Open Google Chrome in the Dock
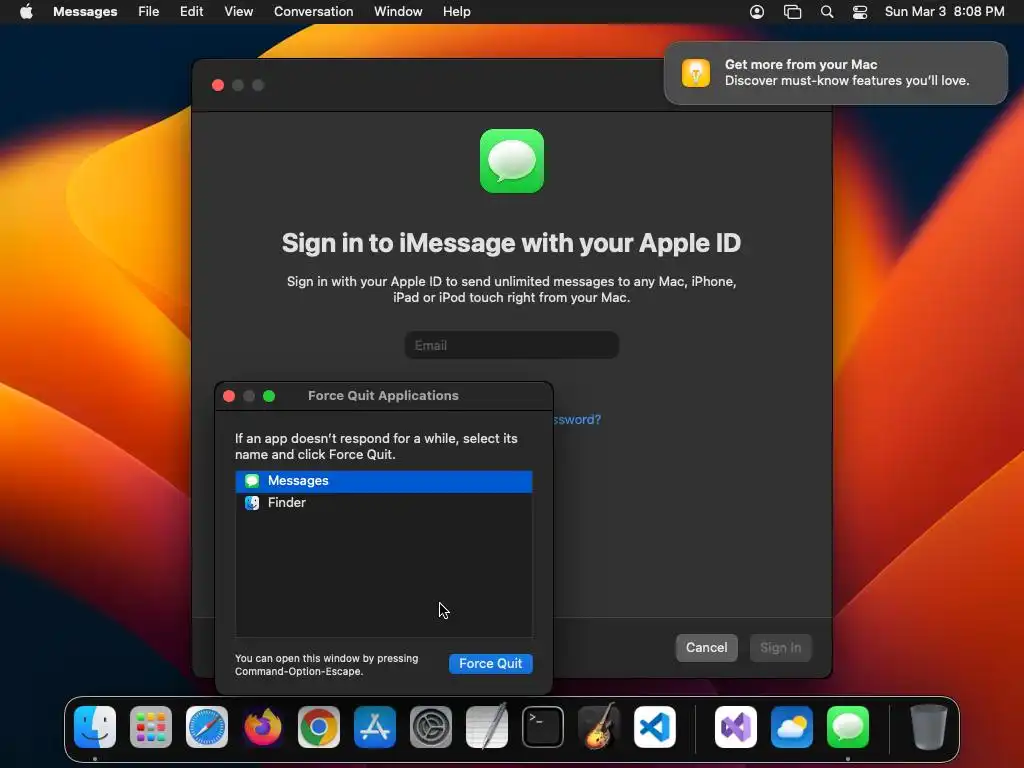The image size is (1024, 768). point(319,727)
